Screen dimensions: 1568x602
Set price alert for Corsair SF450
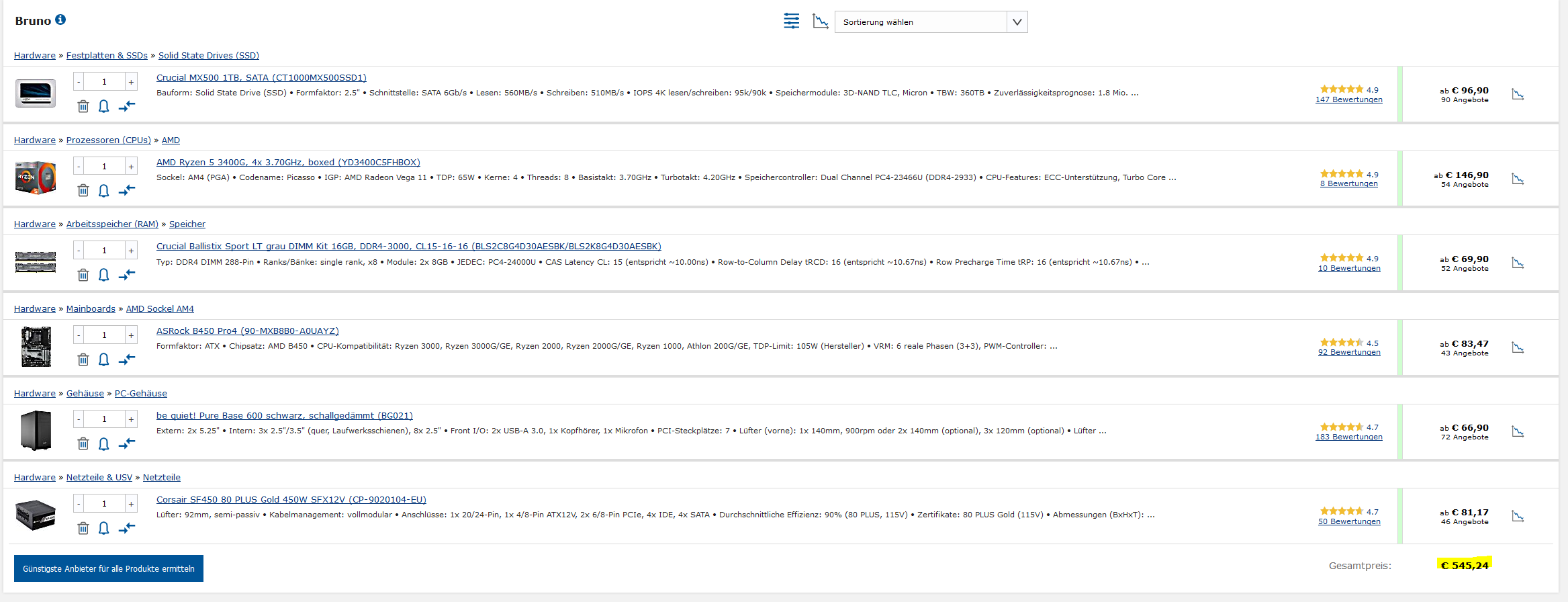(104, 528)
